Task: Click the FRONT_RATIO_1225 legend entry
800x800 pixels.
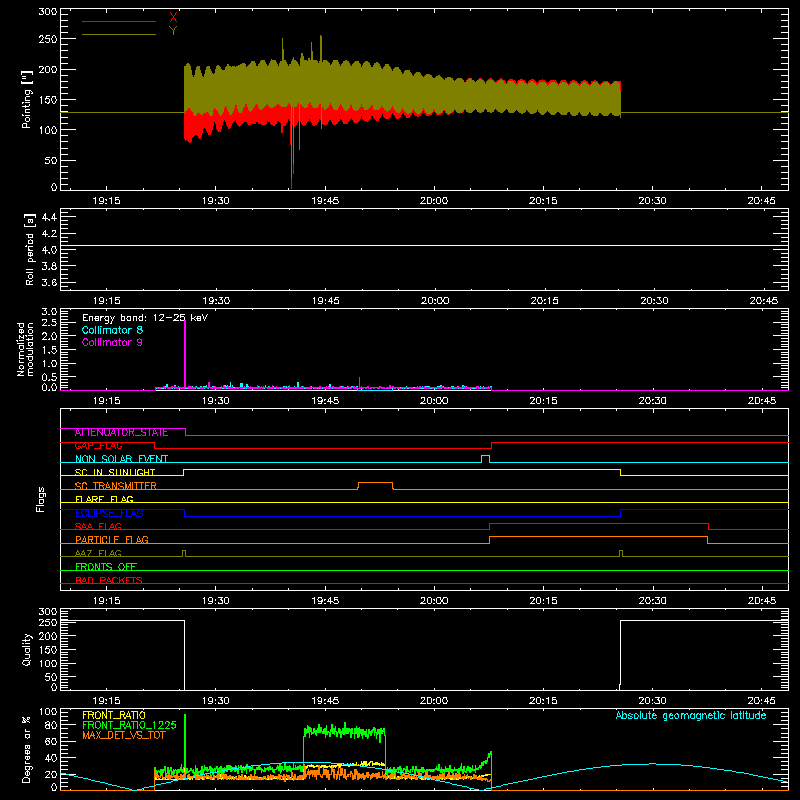Action: [x=130, y=725]
